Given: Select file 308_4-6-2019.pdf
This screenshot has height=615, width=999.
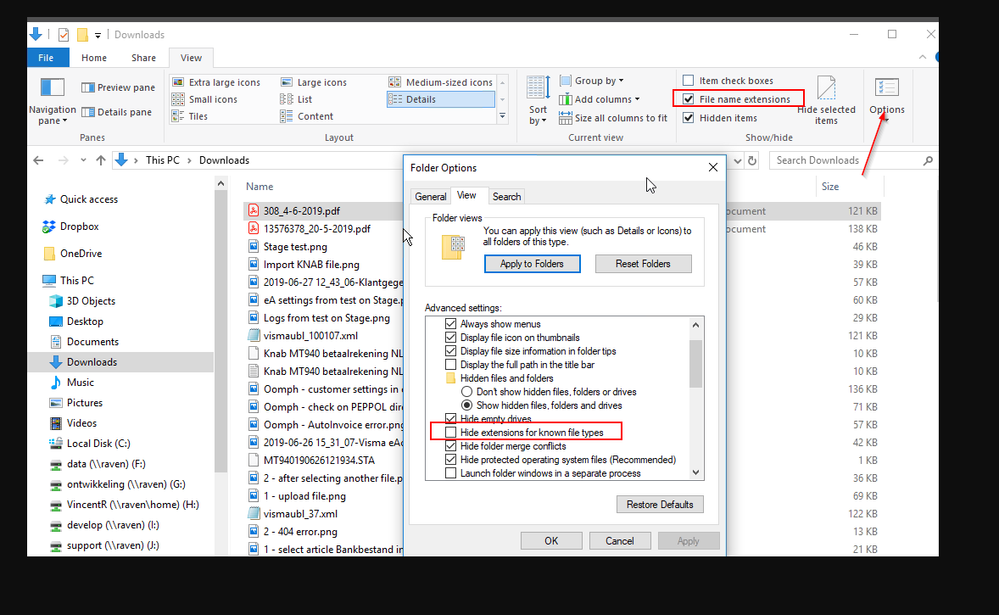Looking at the screenshot, I should [x=301, y=211].
